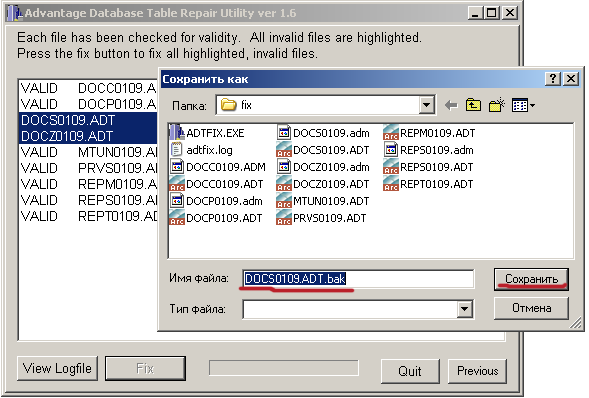589x398 pixels.
Task: Select PRVS0109.ADT in the save dialog
Action: (x=322, y=218)
